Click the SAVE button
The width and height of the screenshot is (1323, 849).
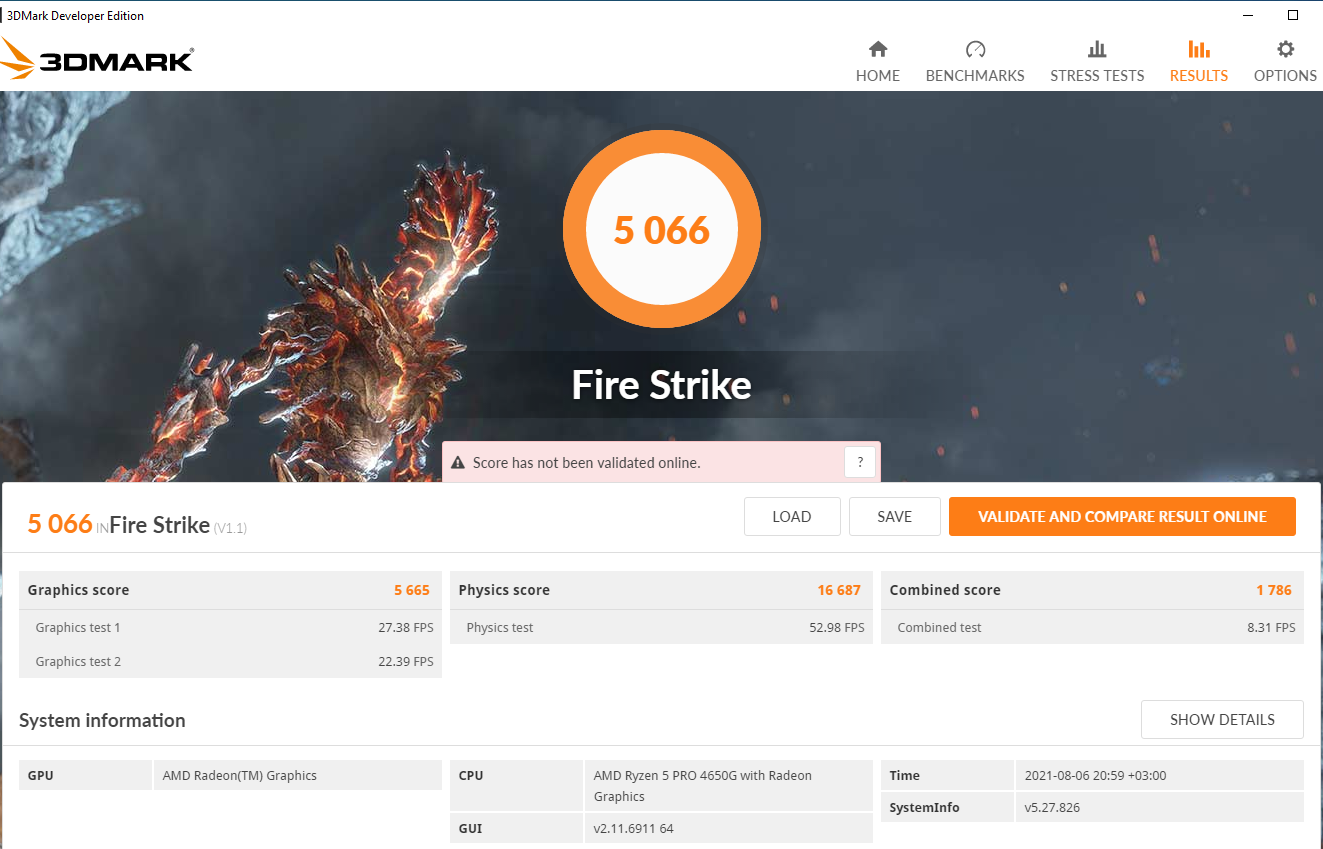point(894,517)
